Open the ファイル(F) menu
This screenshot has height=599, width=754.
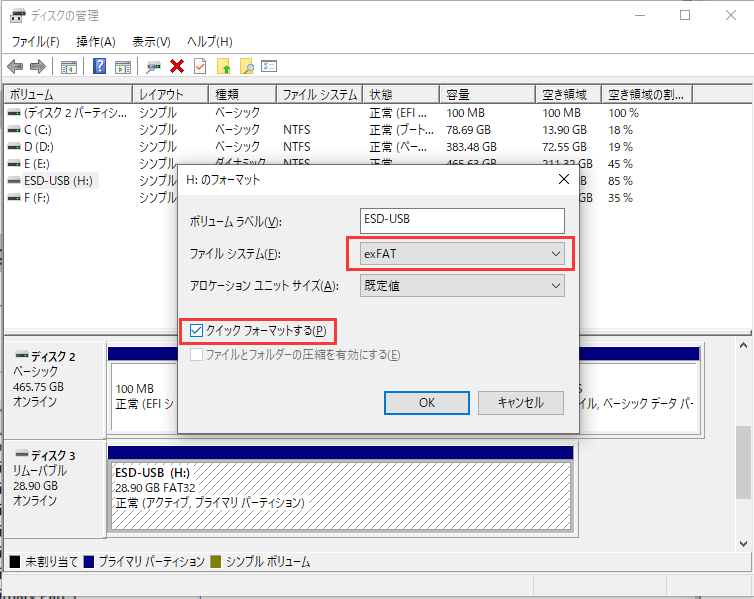click(36, 42)
